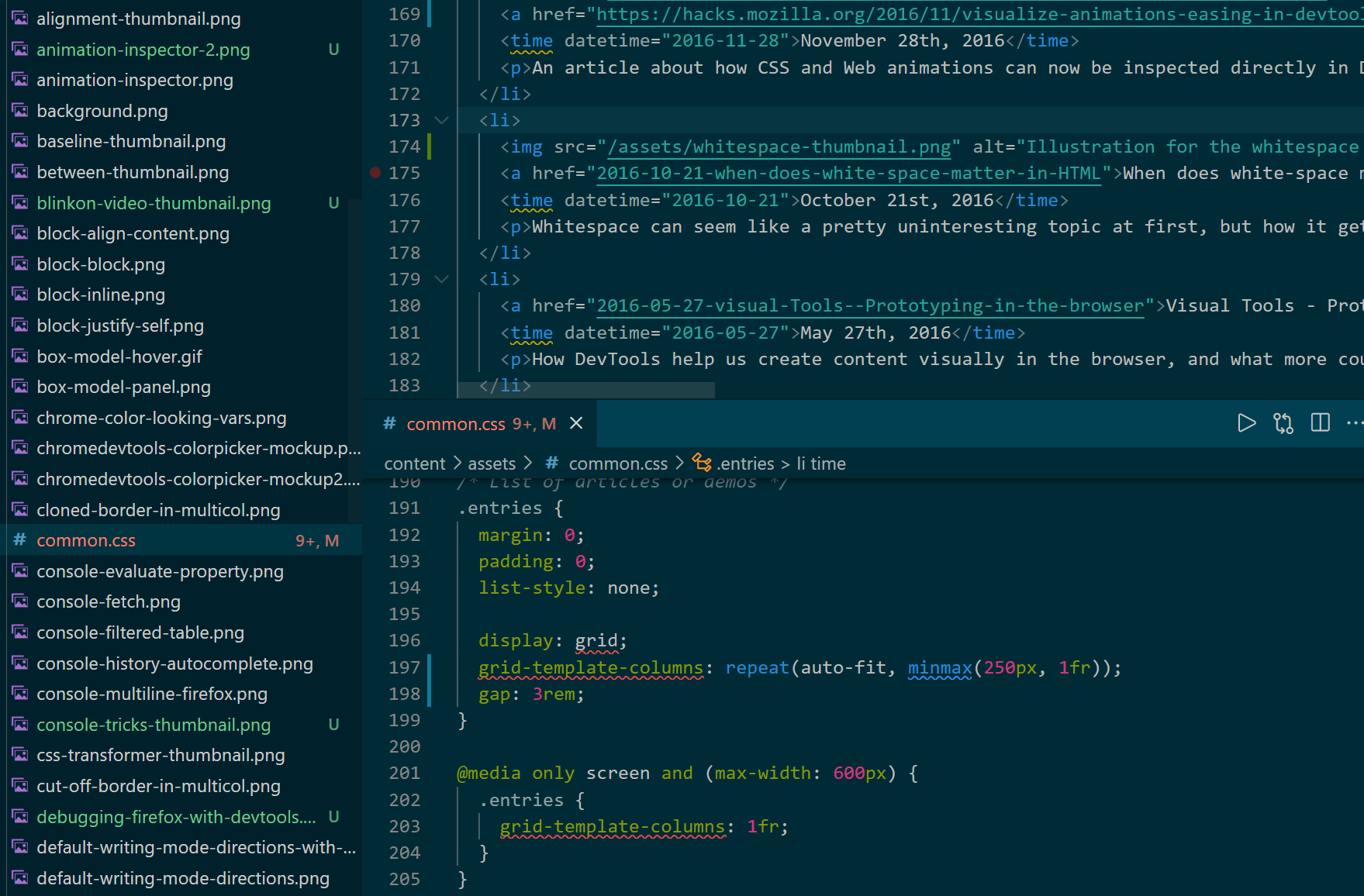Split the editor with the split icon
1364x896 pixels.
click(x=1320, y=423)
